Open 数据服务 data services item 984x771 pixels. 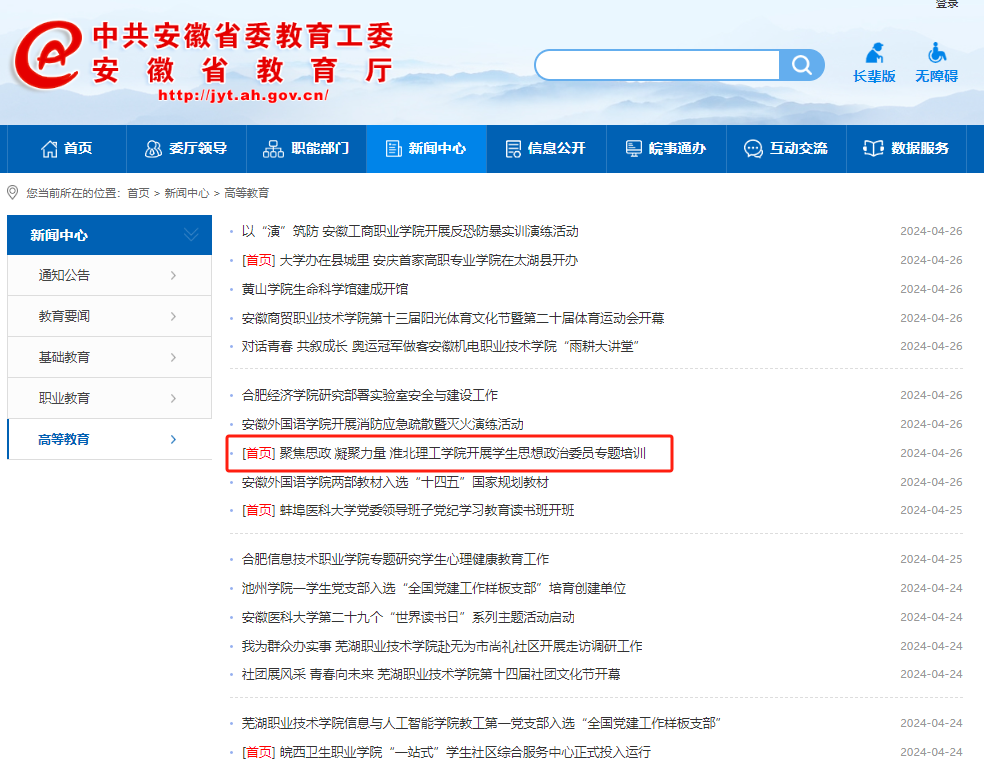[x=906, y=148]
